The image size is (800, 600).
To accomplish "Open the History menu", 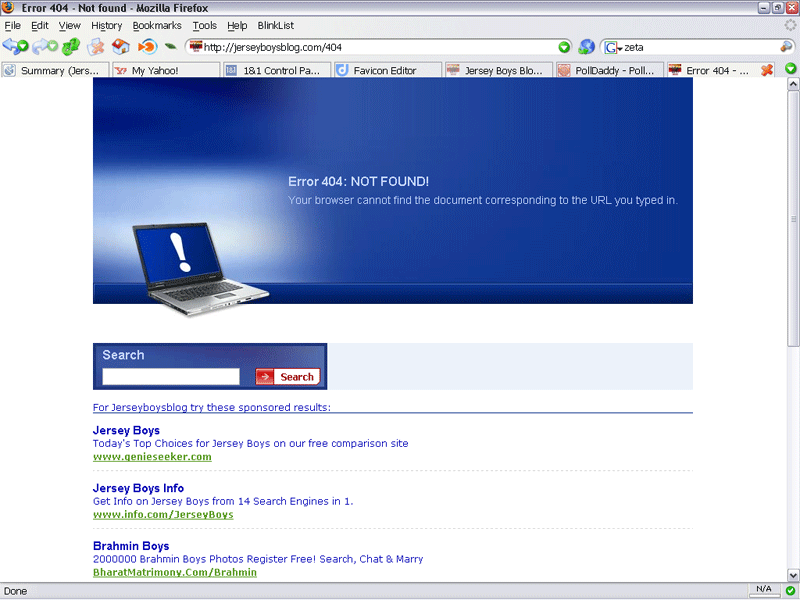I will point(107,26).
